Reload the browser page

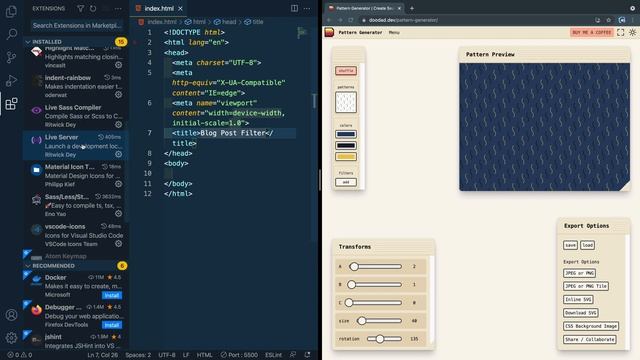(351, 20)
